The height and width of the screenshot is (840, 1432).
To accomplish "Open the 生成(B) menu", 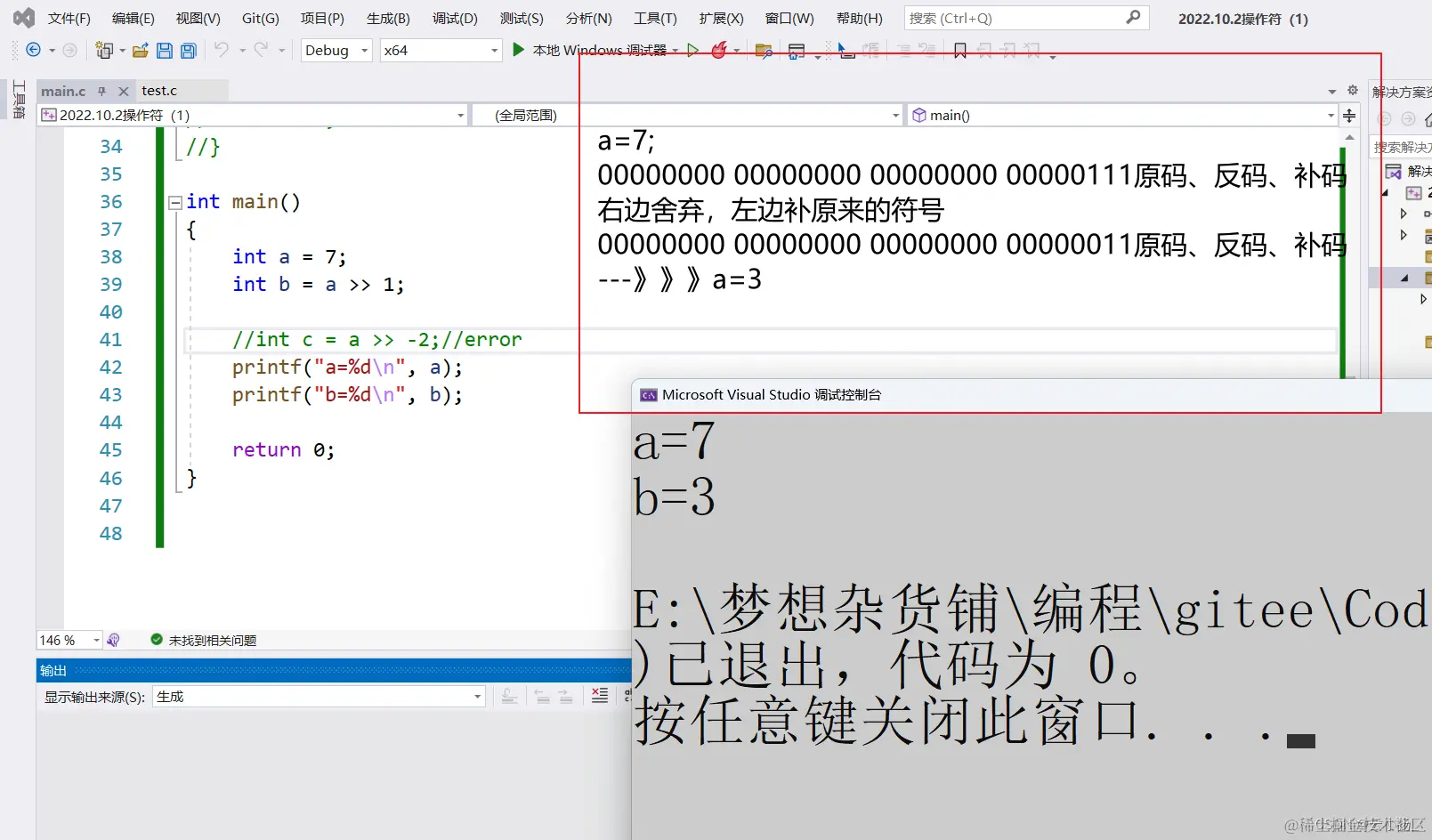I will coord(388,18).
